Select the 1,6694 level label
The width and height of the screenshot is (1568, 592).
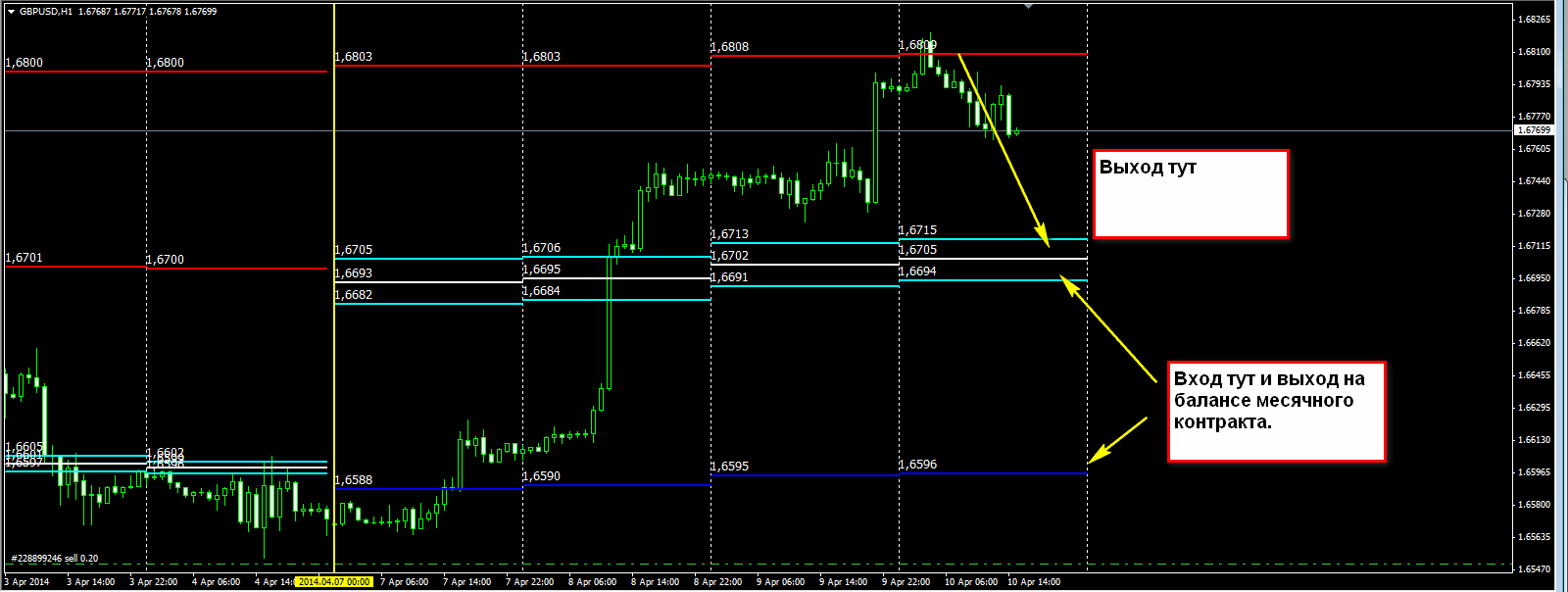pos(917,271)
